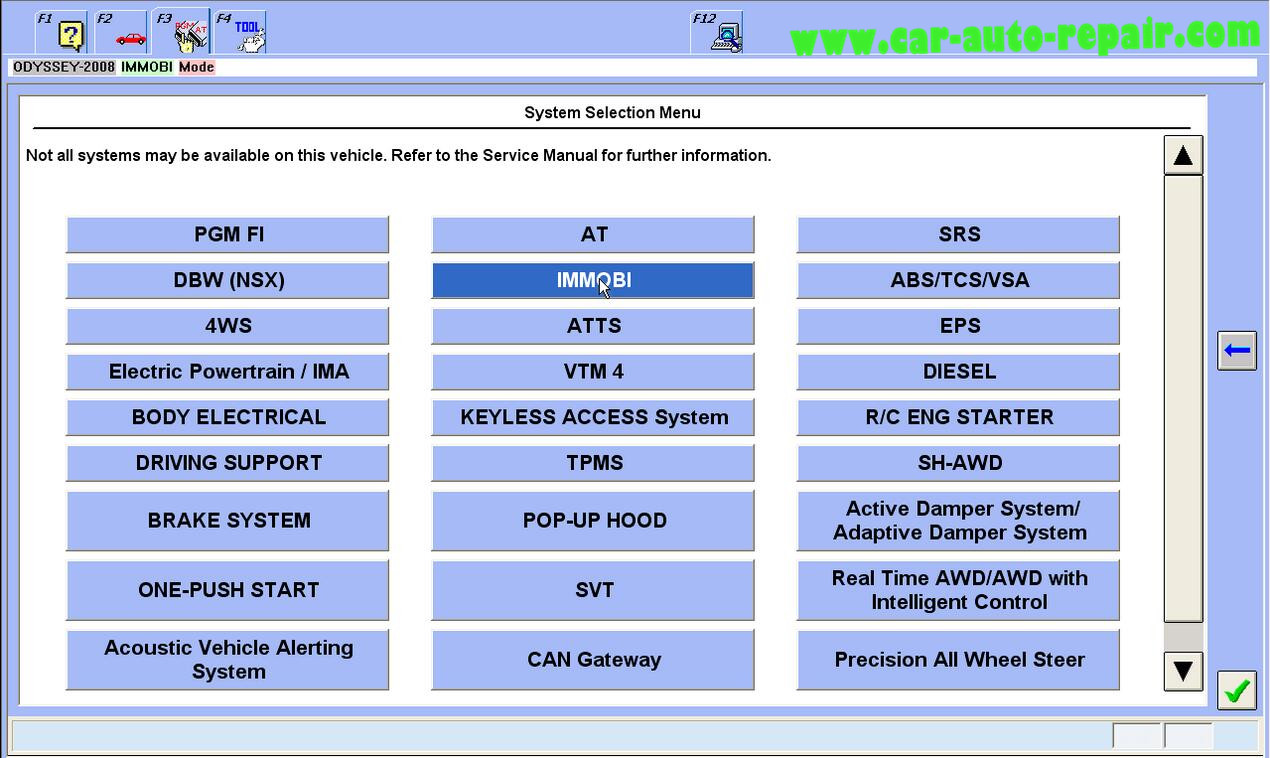The height and width of the screenshot is (758, 1270).
Task: Select the SRS system
Action: tap(957, 234)
